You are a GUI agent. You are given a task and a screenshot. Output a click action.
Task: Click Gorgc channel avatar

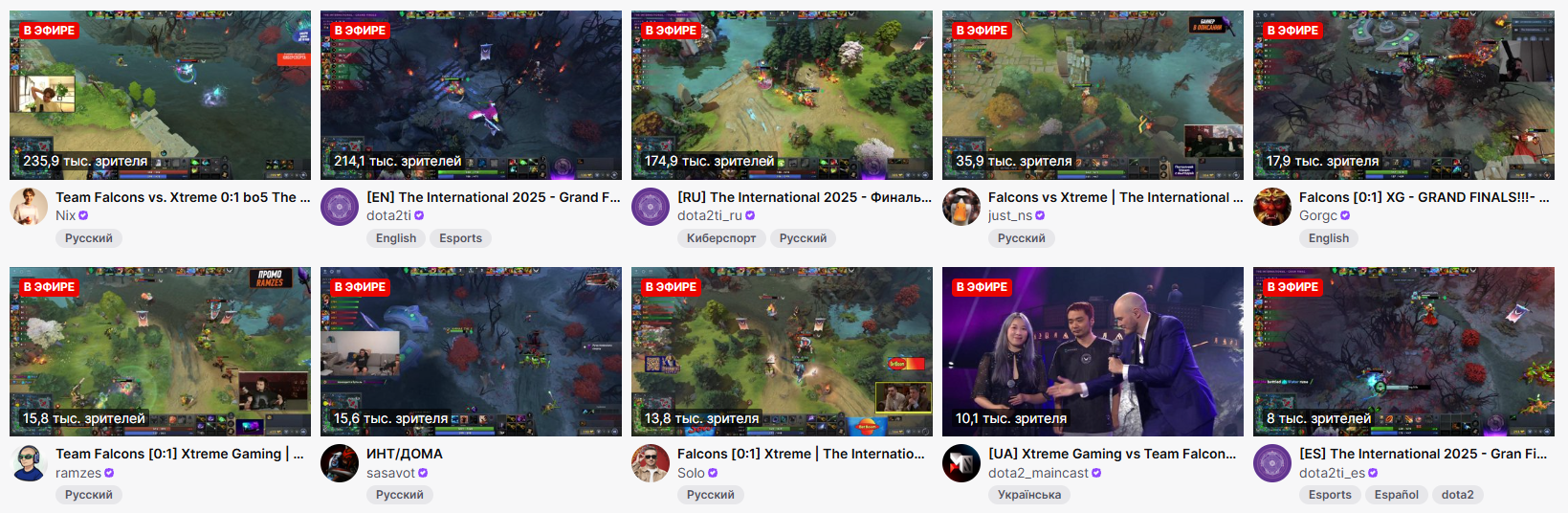(x=1272, y=207)
